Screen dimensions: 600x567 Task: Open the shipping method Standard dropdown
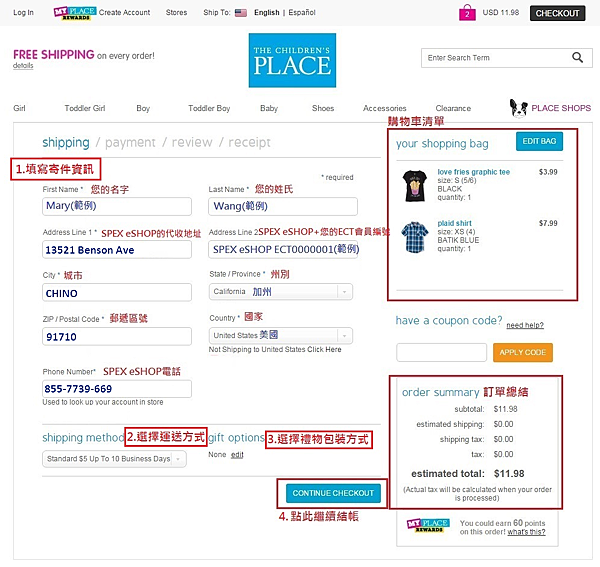(x=114, y=459)
